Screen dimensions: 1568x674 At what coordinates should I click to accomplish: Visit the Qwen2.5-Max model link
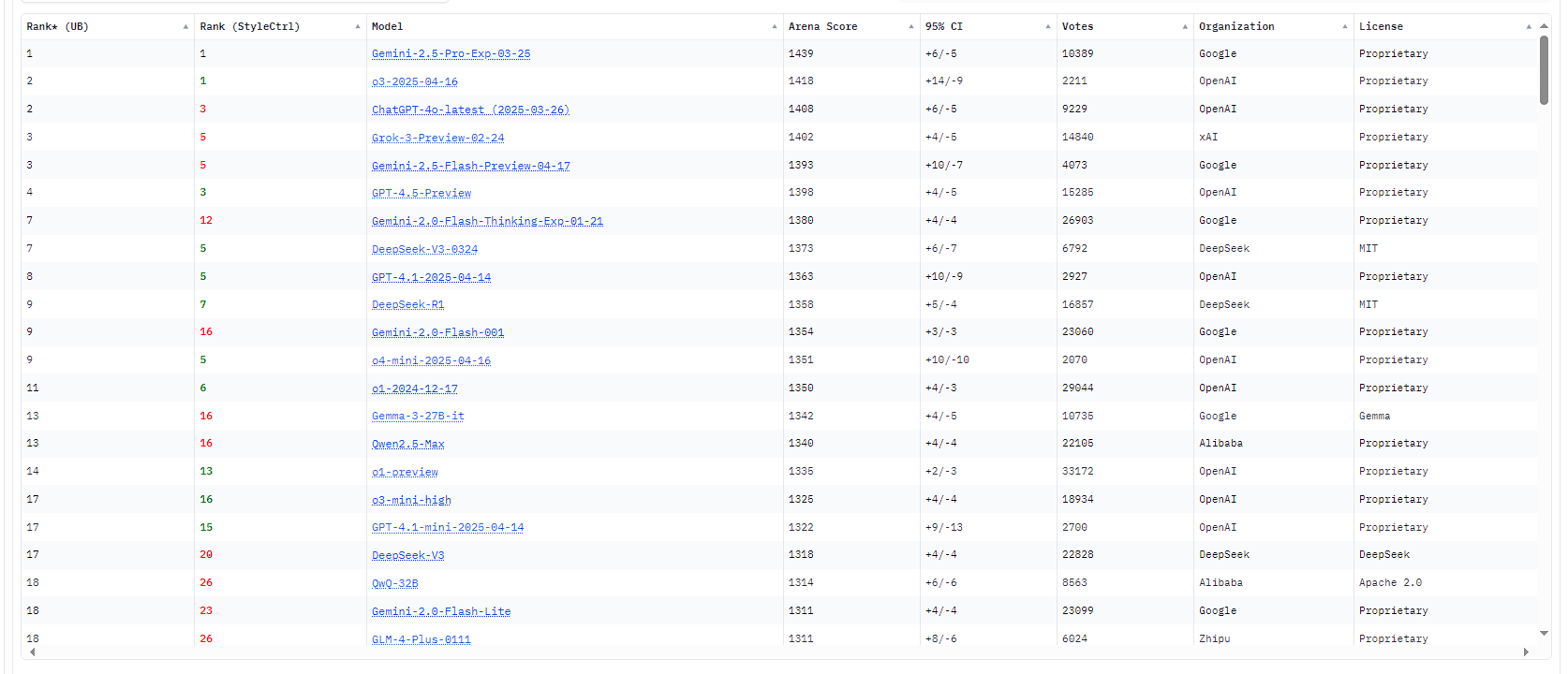[x=407, y=445]
